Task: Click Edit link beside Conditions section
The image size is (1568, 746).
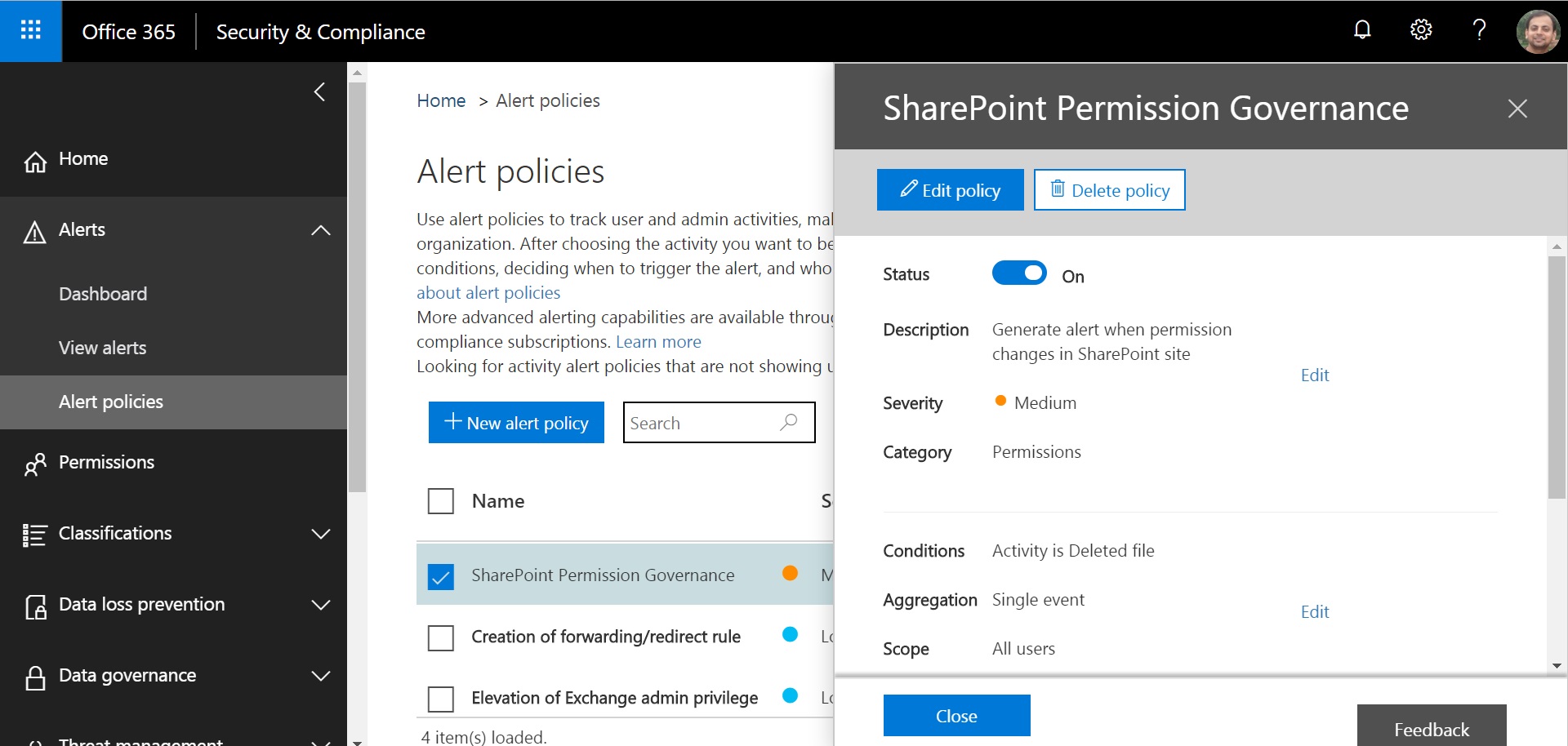Action: pos(1315,612)
